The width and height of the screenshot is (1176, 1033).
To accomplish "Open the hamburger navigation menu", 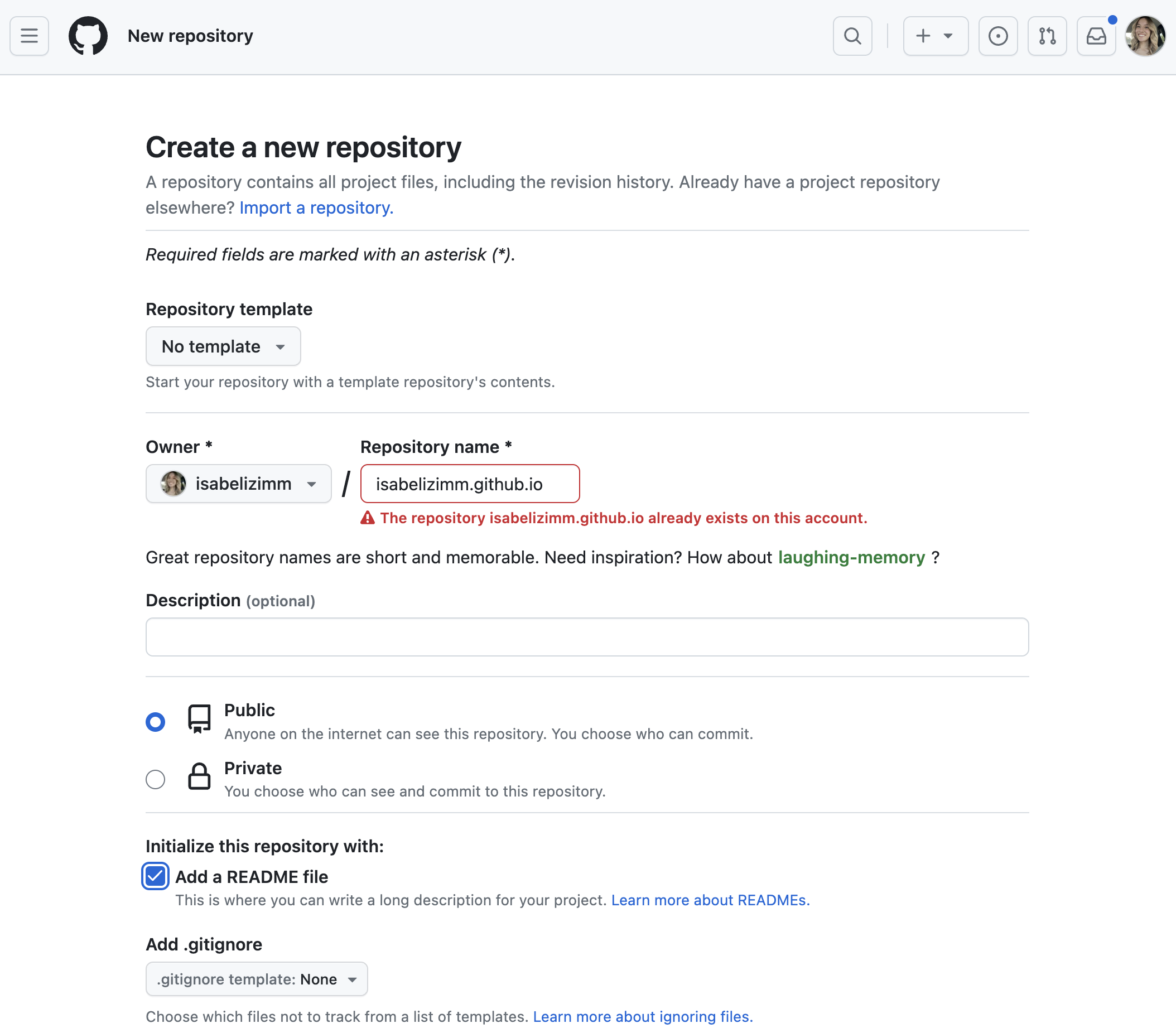I will [x=30, y=36].
